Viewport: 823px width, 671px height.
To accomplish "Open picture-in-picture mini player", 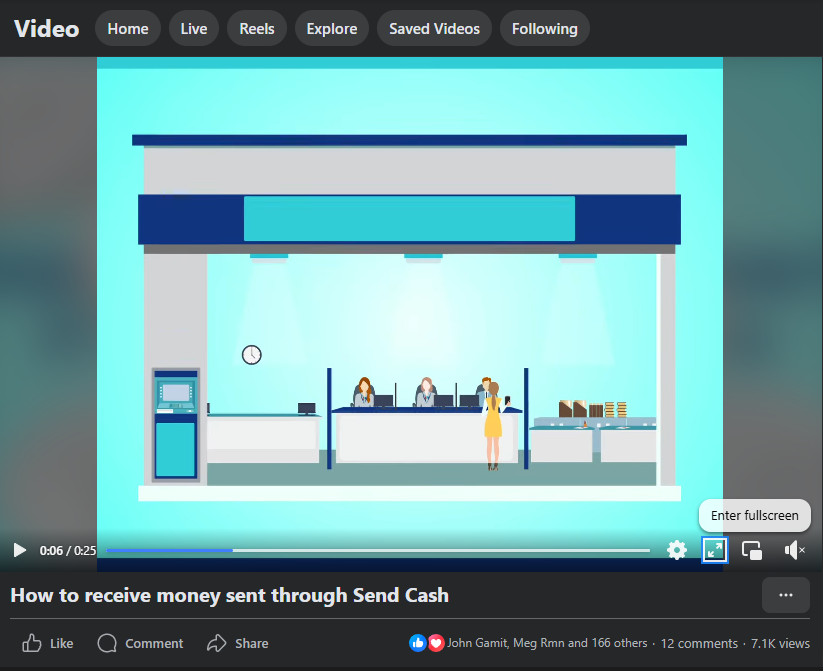I will click(x=752, y=550).
